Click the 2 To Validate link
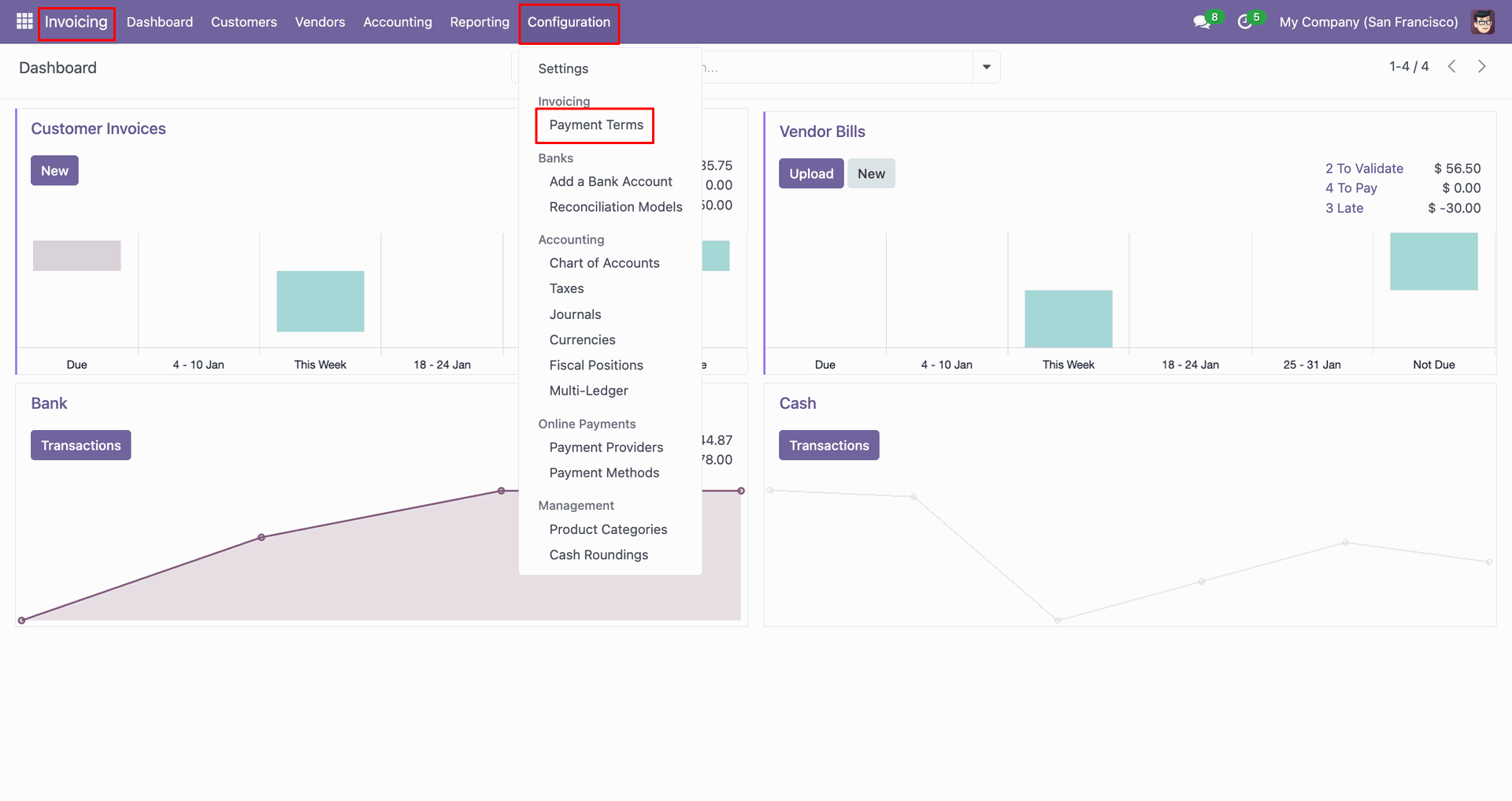 pyautogui.click(x=1364, y=169)
